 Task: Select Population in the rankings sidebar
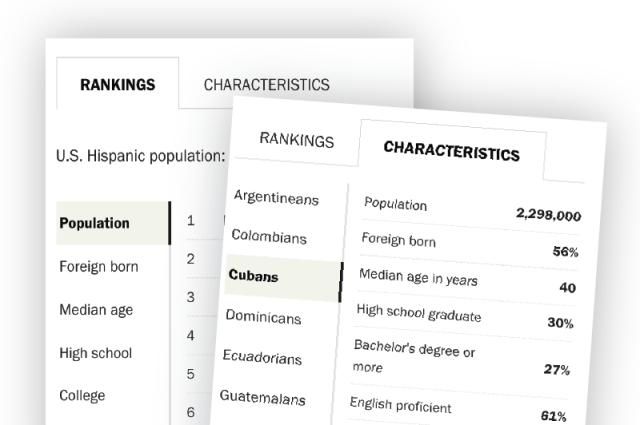[94, 223]
